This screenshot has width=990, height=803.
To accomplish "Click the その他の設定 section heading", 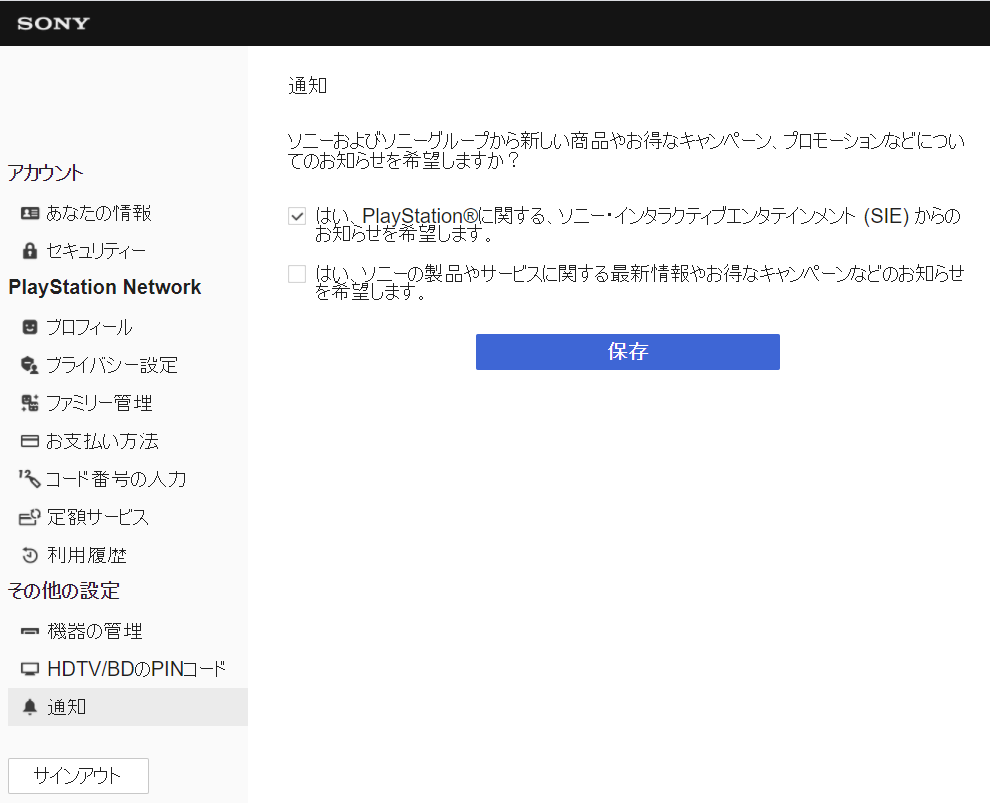I will [x=64, y=591].
